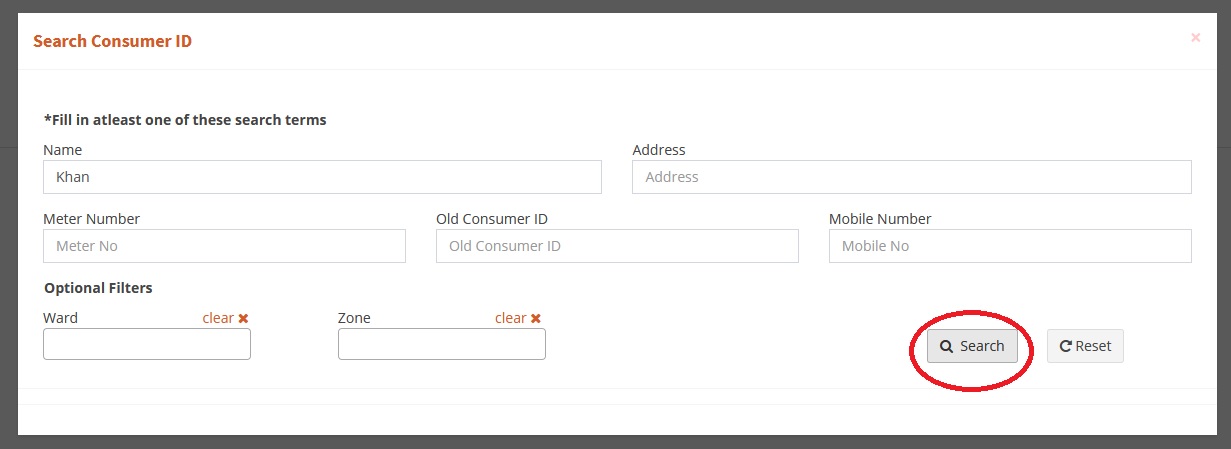
Task: Clear the Zone filter via clear link
Action: coord(510,318)
